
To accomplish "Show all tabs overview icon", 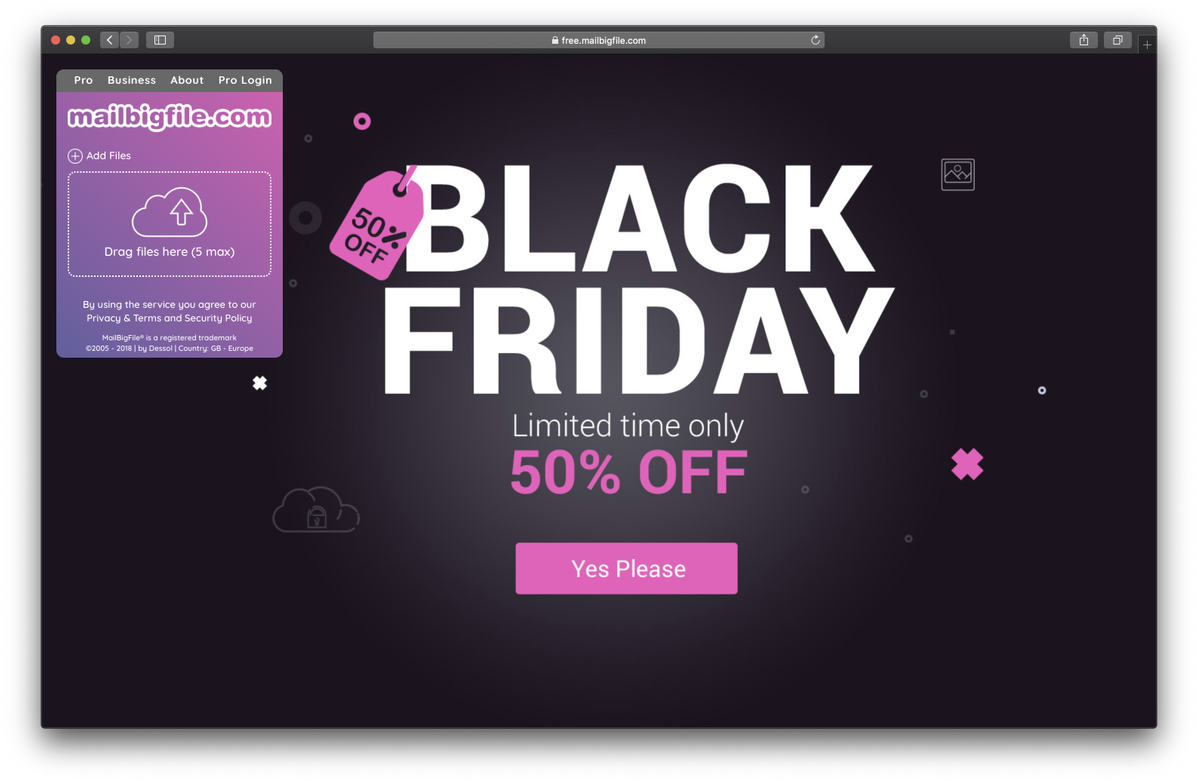I will 1118,40.
